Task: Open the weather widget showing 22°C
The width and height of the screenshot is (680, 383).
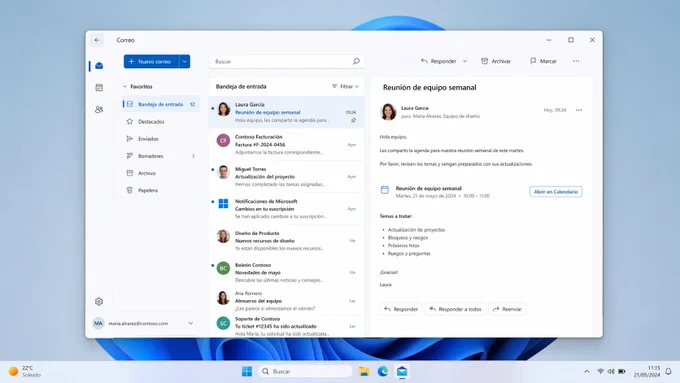Action: [x=25, y=372]
